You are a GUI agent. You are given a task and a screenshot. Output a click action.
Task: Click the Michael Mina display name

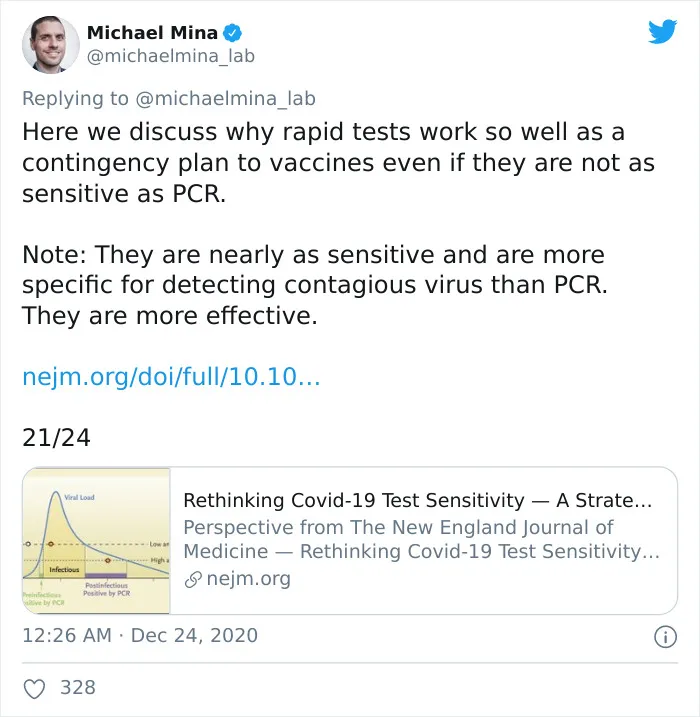click(x=152, y=33)
